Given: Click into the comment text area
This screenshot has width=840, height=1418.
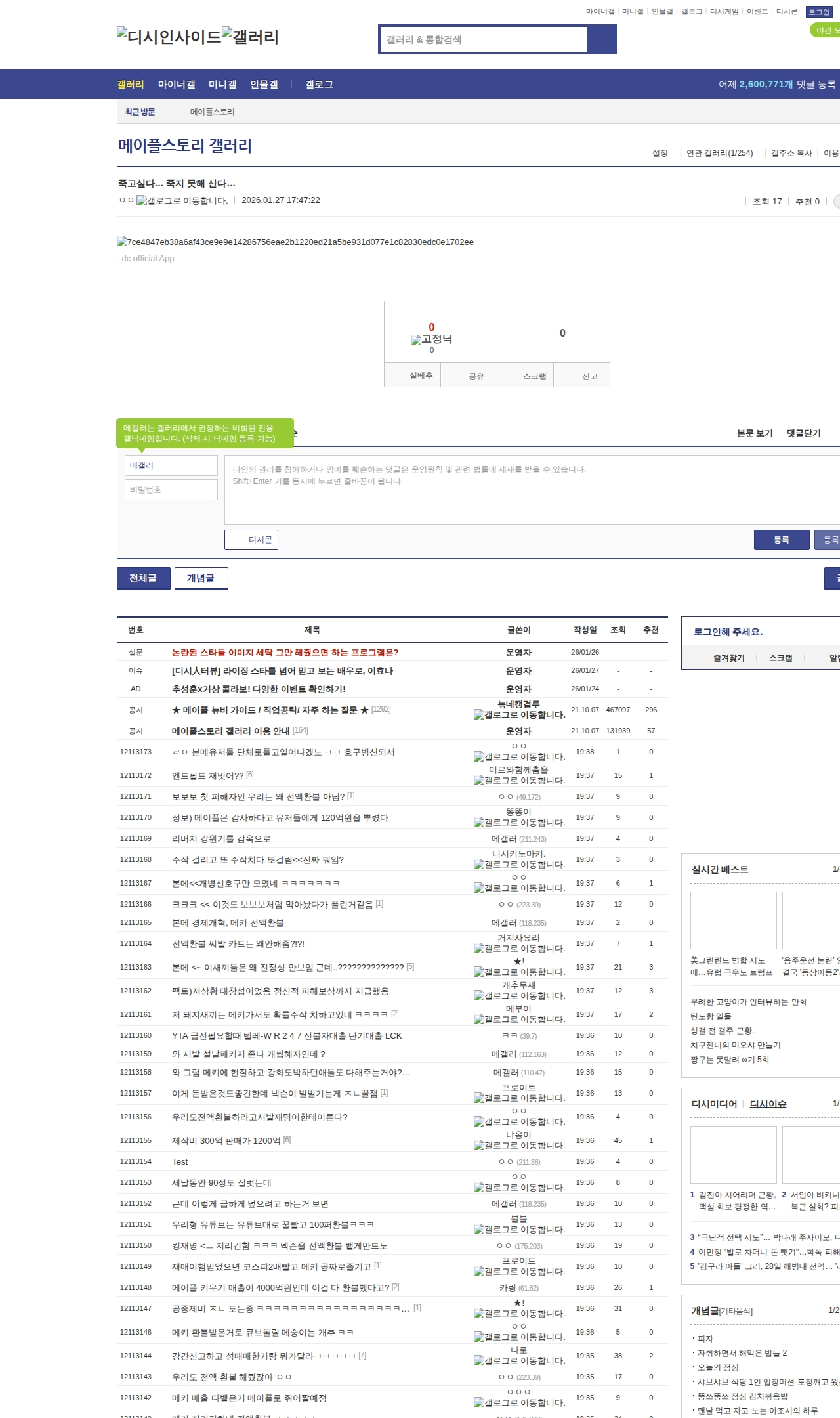Looking at the screenshot, I should tap(532, 490).
